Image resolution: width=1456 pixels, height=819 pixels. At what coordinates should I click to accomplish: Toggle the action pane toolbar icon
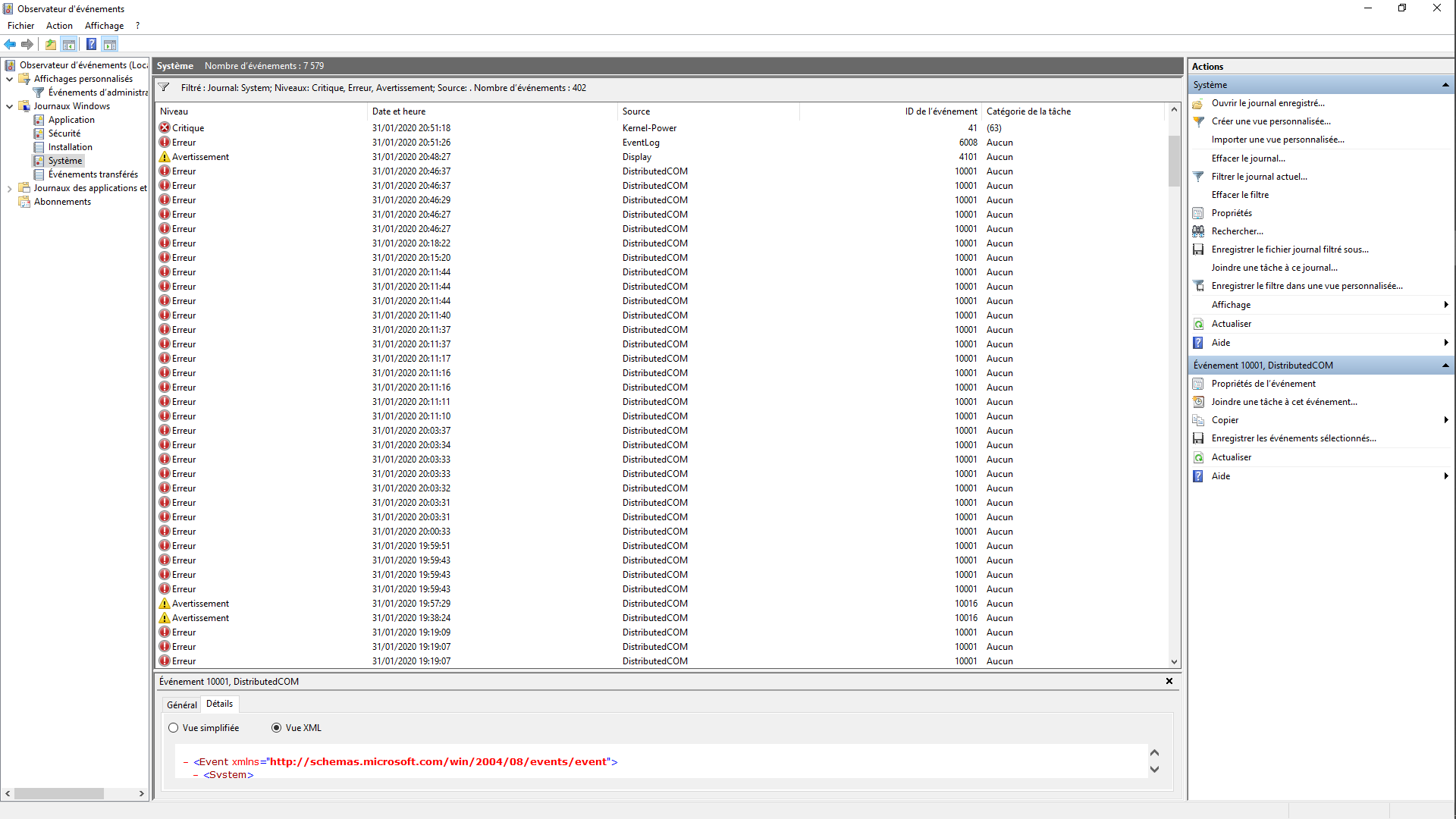(110, 44)
